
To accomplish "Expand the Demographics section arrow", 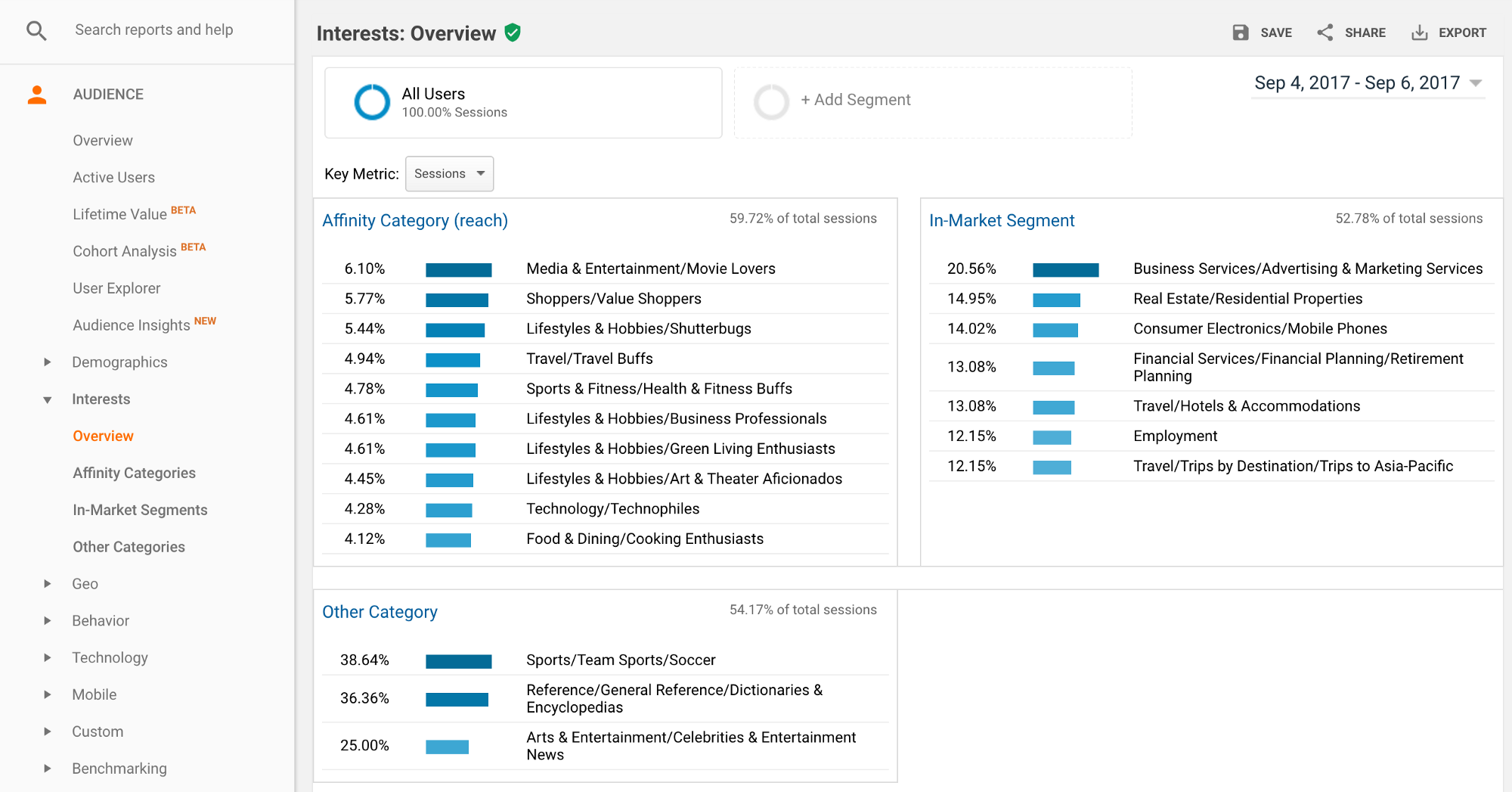I will click(x=48, y=362).
